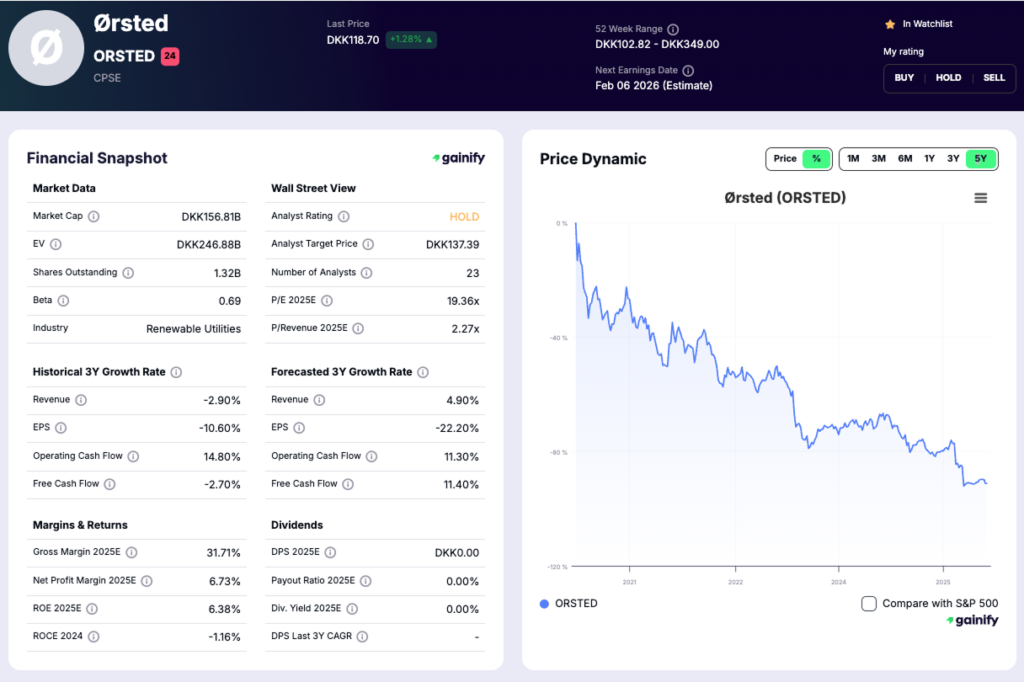Click the SELL rating button

pos(994,77)
